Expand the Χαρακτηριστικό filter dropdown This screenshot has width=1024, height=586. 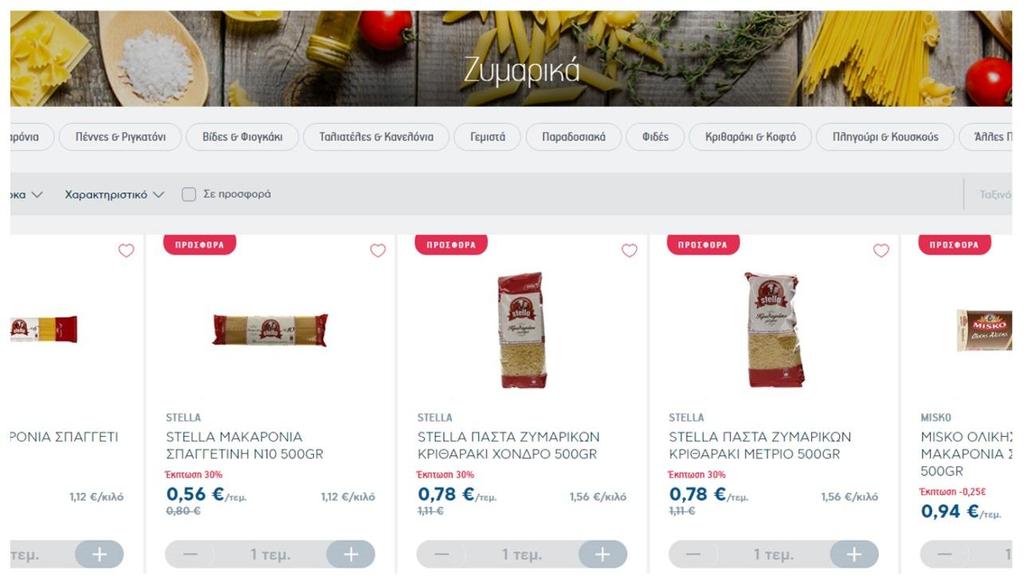(114, 195)
